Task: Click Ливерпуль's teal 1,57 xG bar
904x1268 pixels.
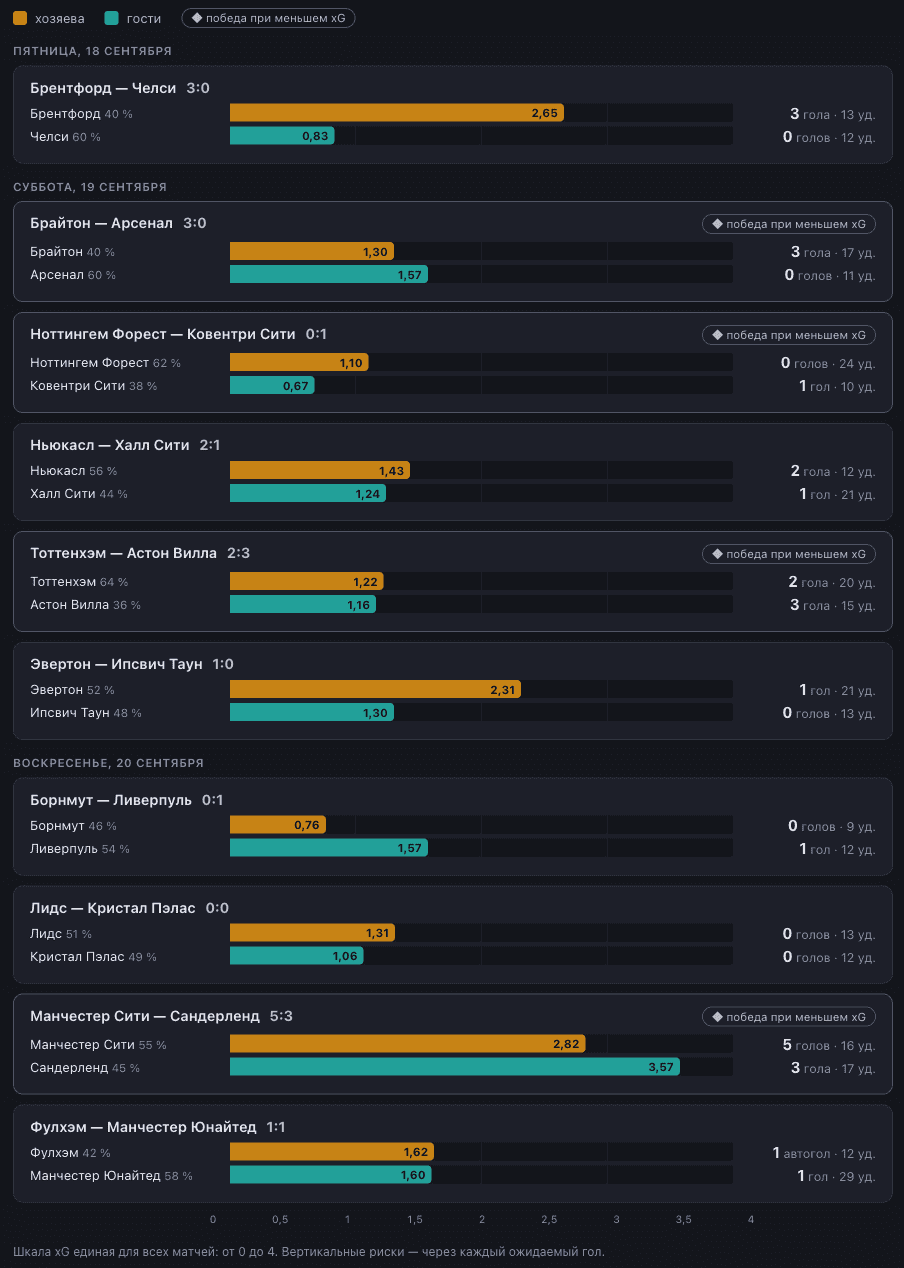Action: 329,848
